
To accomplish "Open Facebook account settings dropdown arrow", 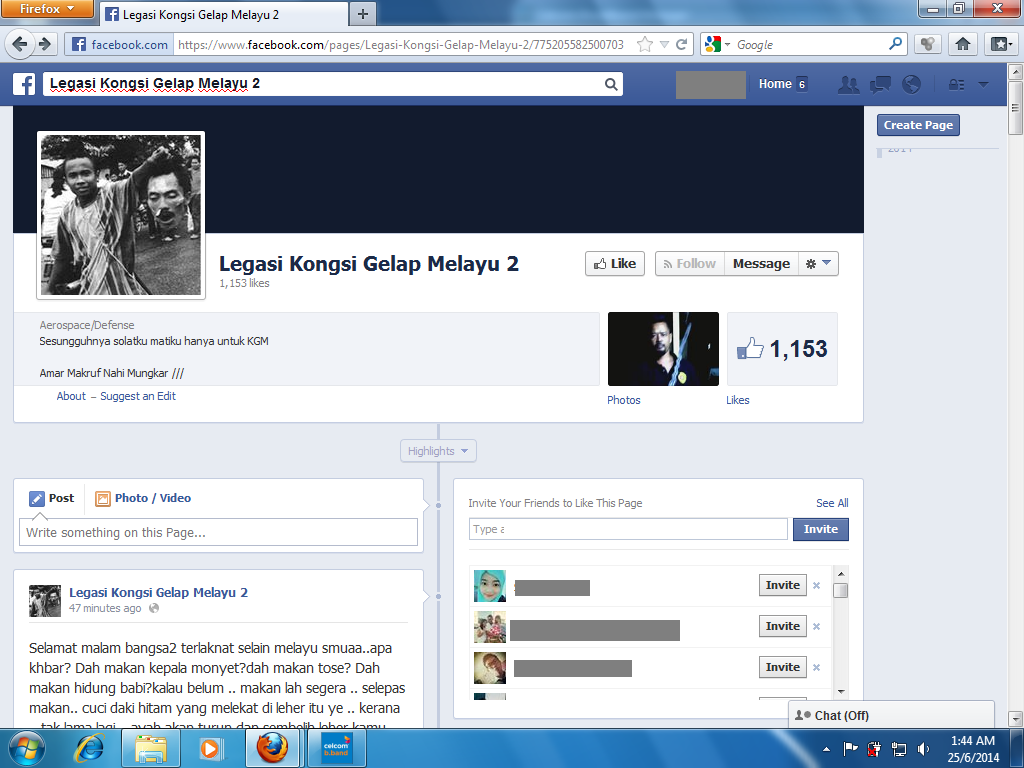I will [x=984, y=84].
